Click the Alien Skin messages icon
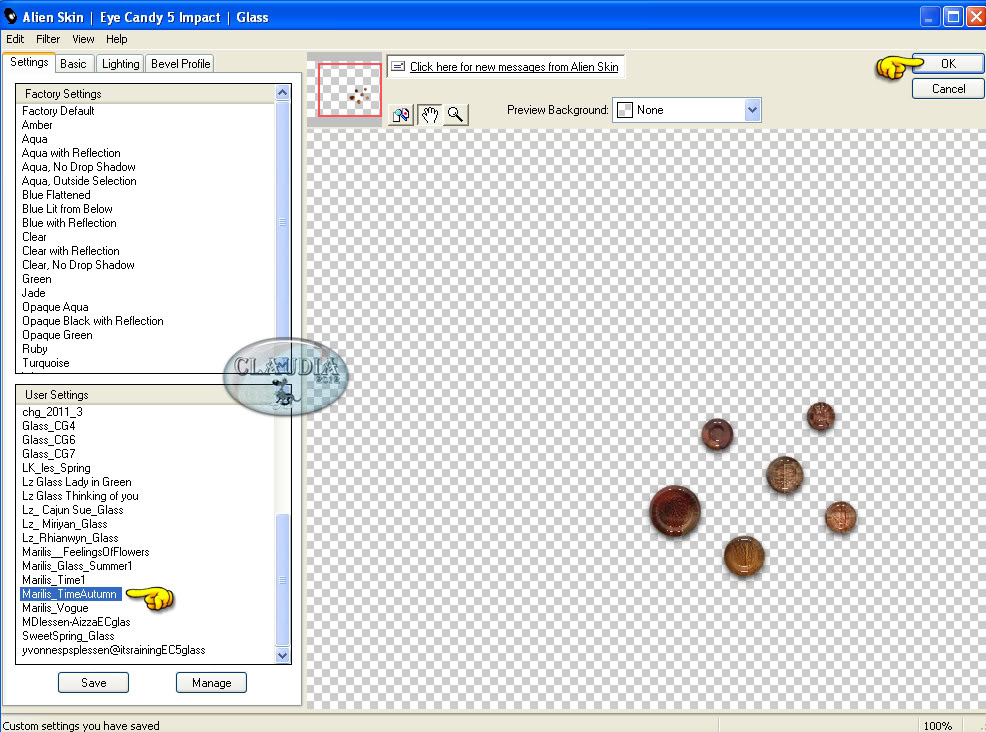The image size is (986, 732). [x=398, y=66]
